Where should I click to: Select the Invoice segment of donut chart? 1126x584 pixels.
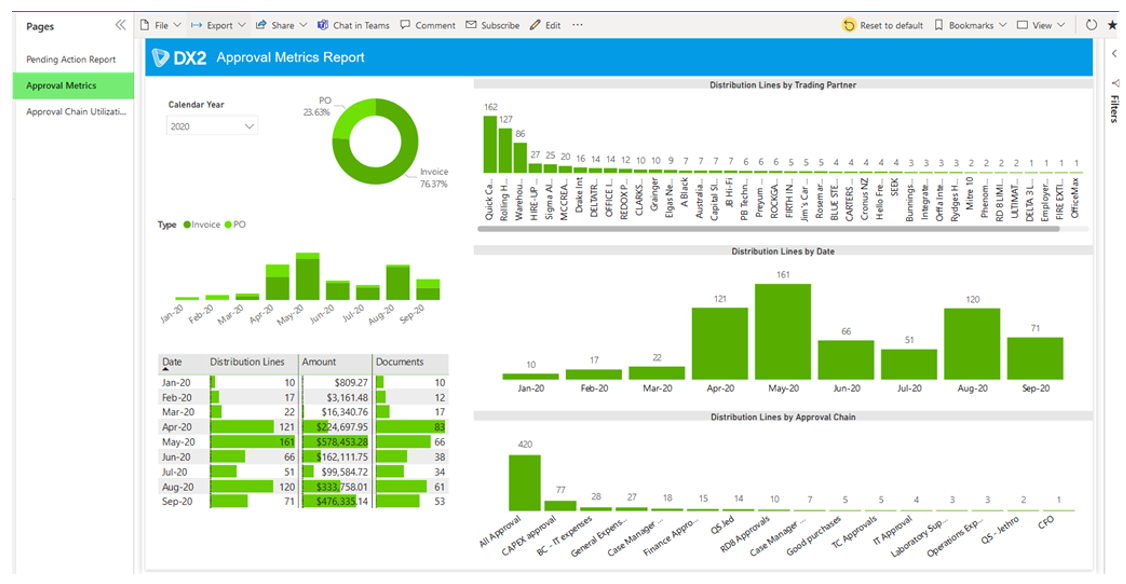tap(368, 170)
